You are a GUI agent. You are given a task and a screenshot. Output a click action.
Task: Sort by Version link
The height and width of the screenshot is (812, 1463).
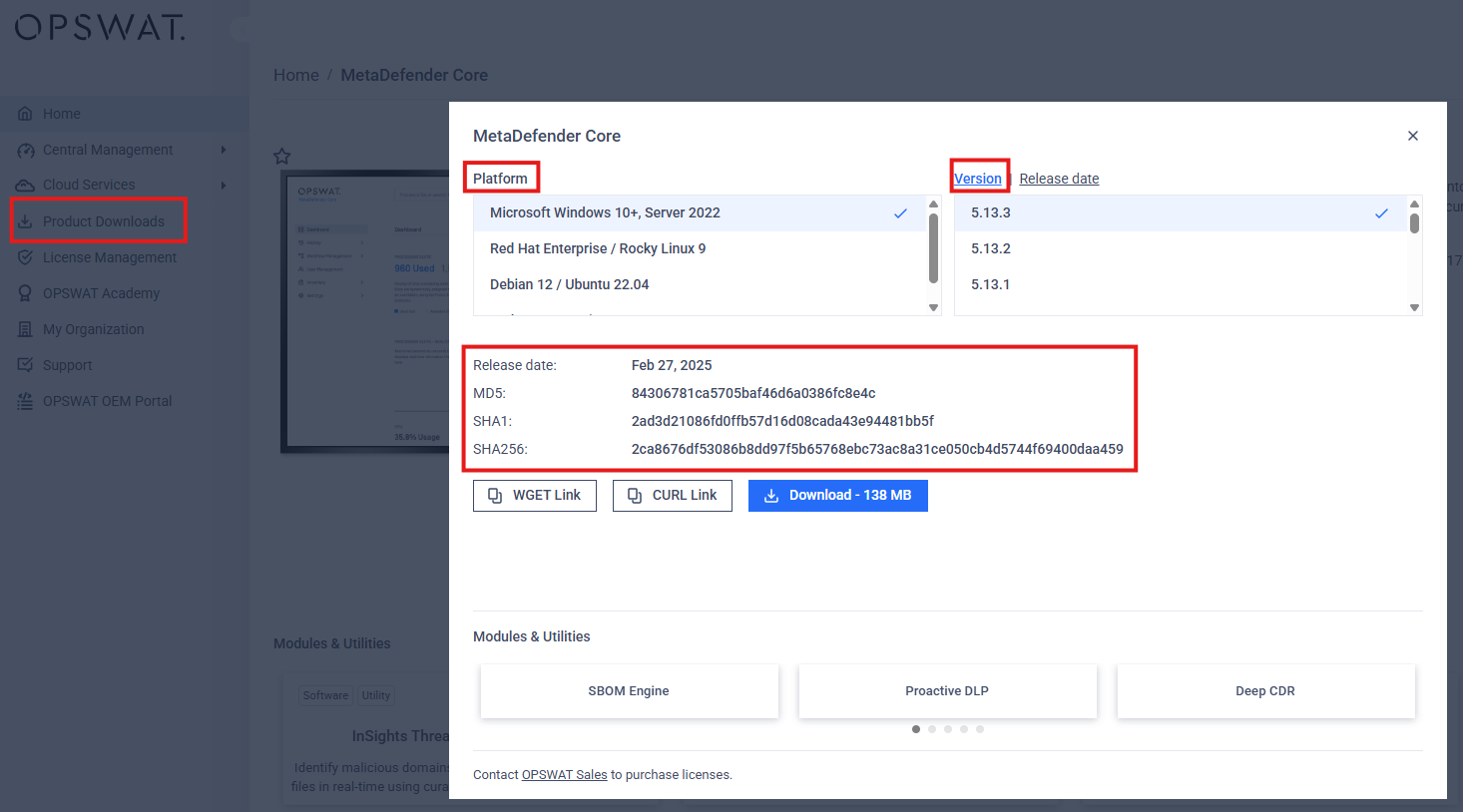pyautogui.click(x=978, y=179)
